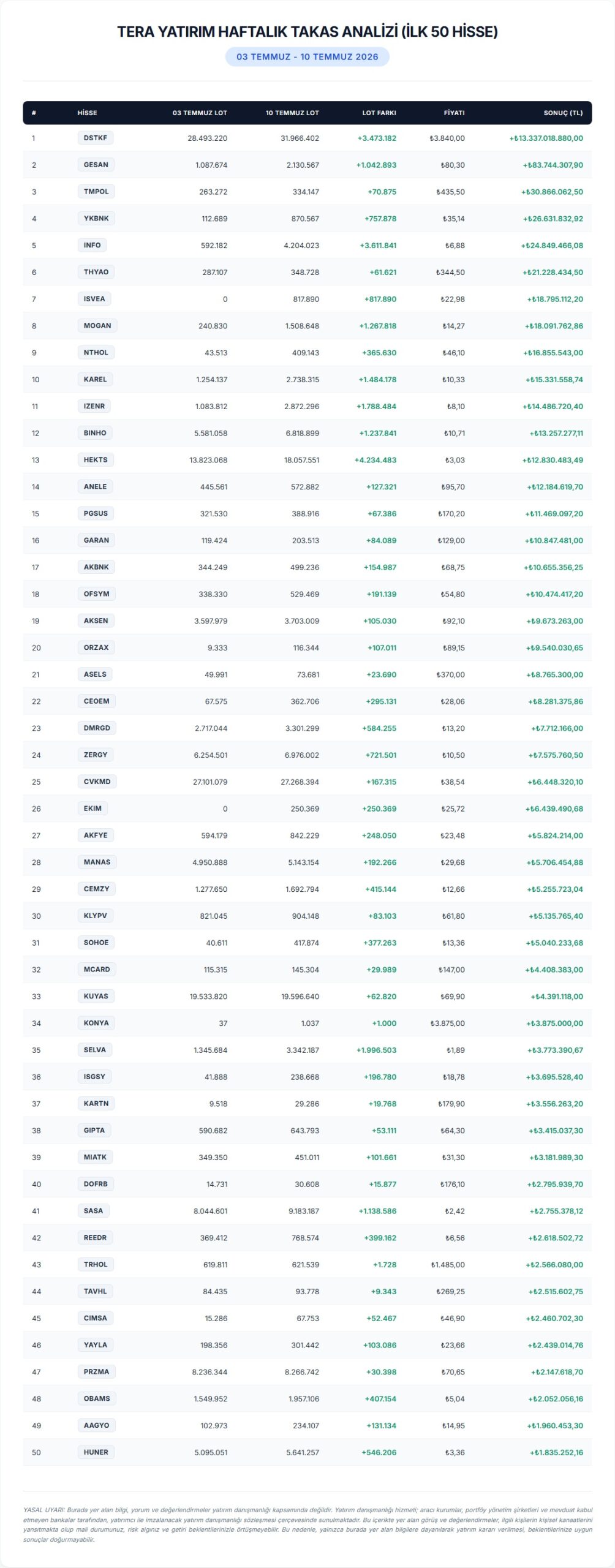The width and height of the screenshot is (615, 1568).
Task: Click DSTKF result value +₺13.337.018.880,00
Action: coord(546,138)
